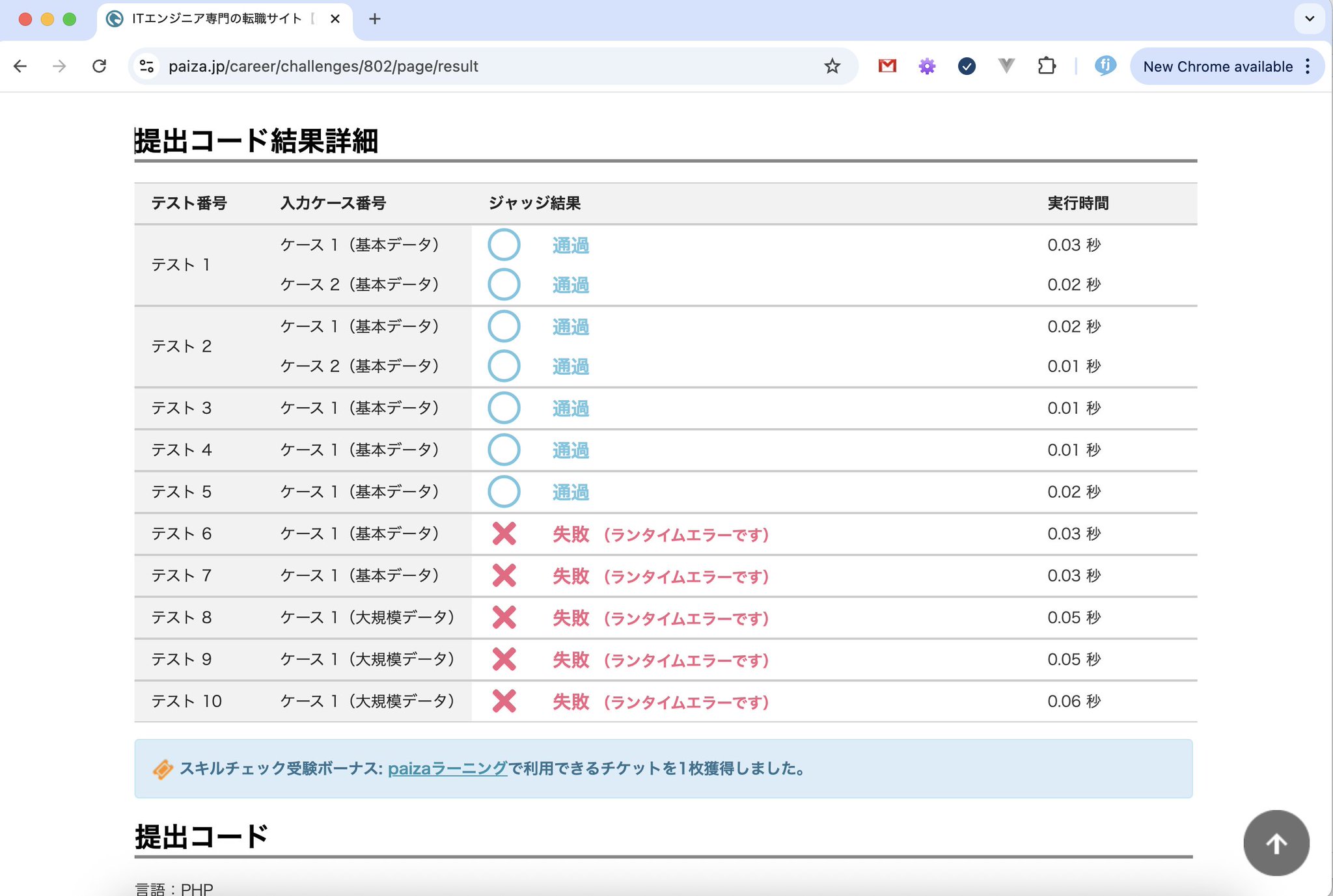The image size is (1333, 896).
Task: Click pass circle icon for テスト 4
Action: 504,450
